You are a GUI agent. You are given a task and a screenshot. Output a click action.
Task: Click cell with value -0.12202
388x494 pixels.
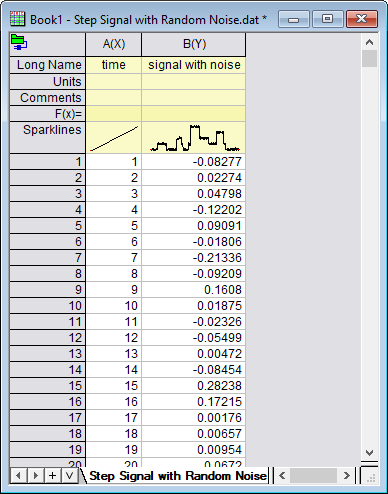coord(194,210)
